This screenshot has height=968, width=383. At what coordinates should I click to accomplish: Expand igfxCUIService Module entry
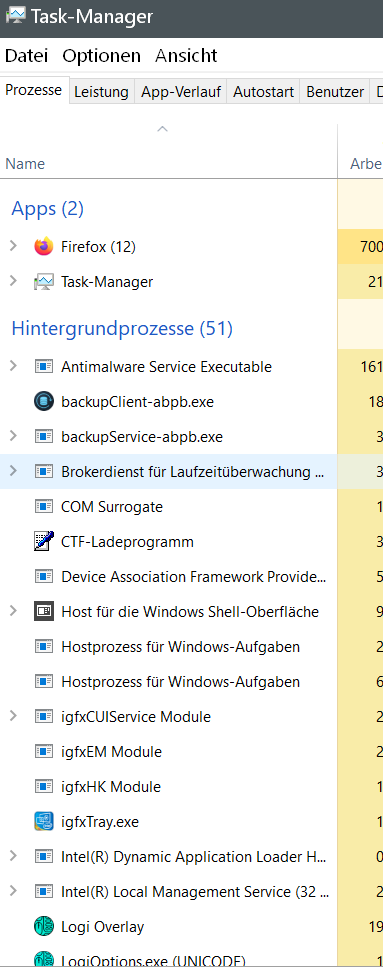(13, 716)
